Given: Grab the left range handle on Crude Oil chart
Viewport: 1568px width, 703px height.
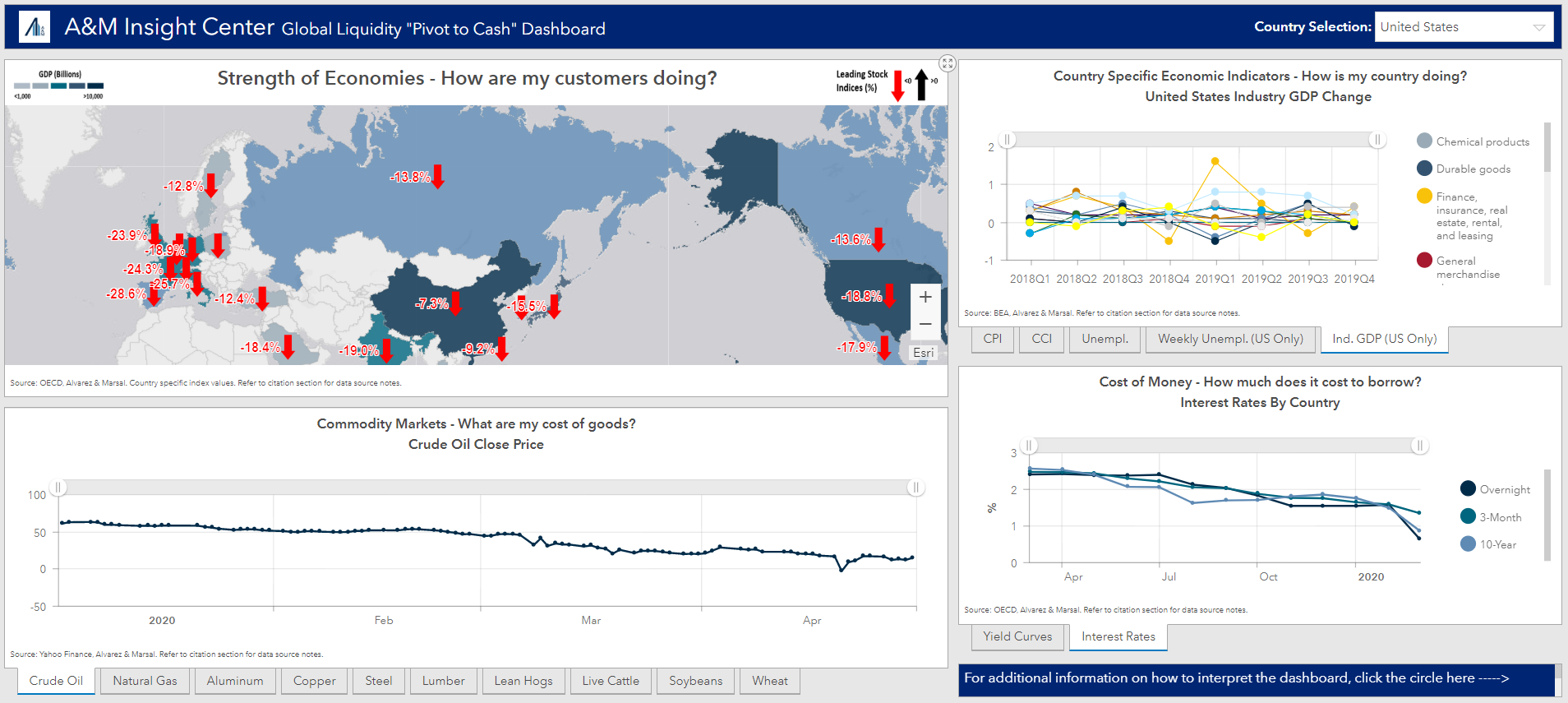Looking at the screenshot, I should pos(58,488).
